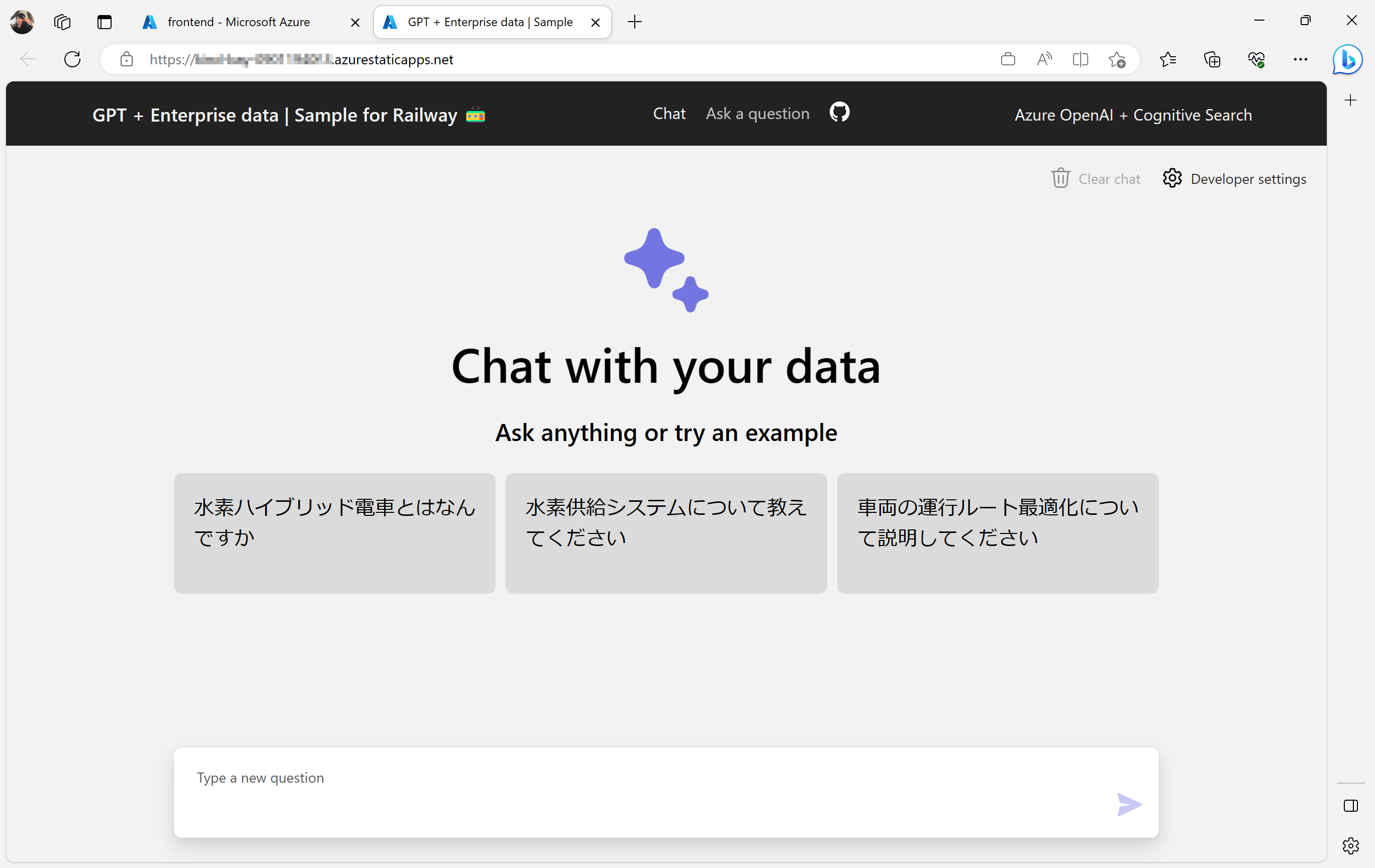Open the Read aloud icon in address bar

tap(1044, 59)
